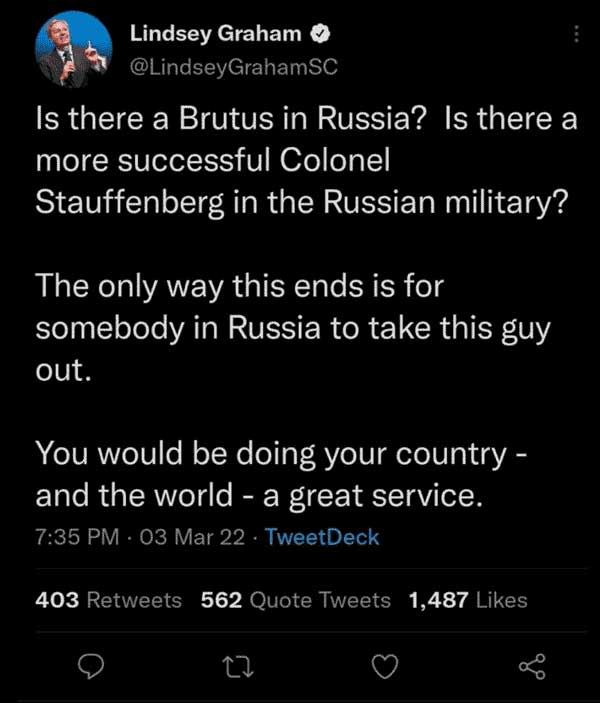Open the three-dot more options menu

coord(575,36)
